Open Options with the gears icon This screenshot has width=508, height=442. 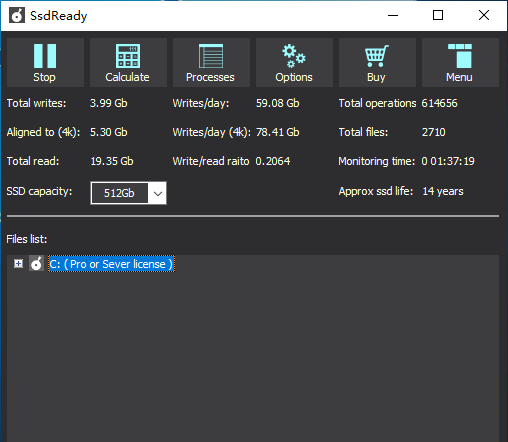(x=294, y=62)
